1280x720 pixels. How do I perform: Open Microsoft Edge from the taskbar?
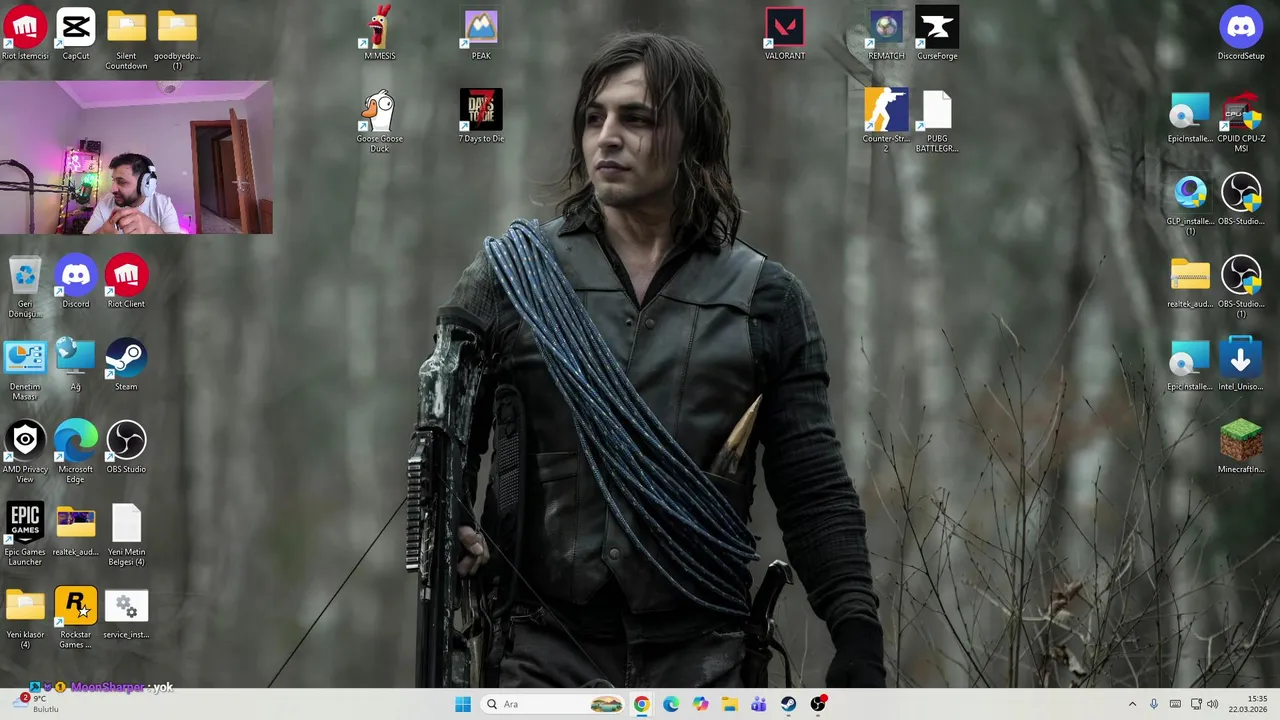tap(671, 704)
